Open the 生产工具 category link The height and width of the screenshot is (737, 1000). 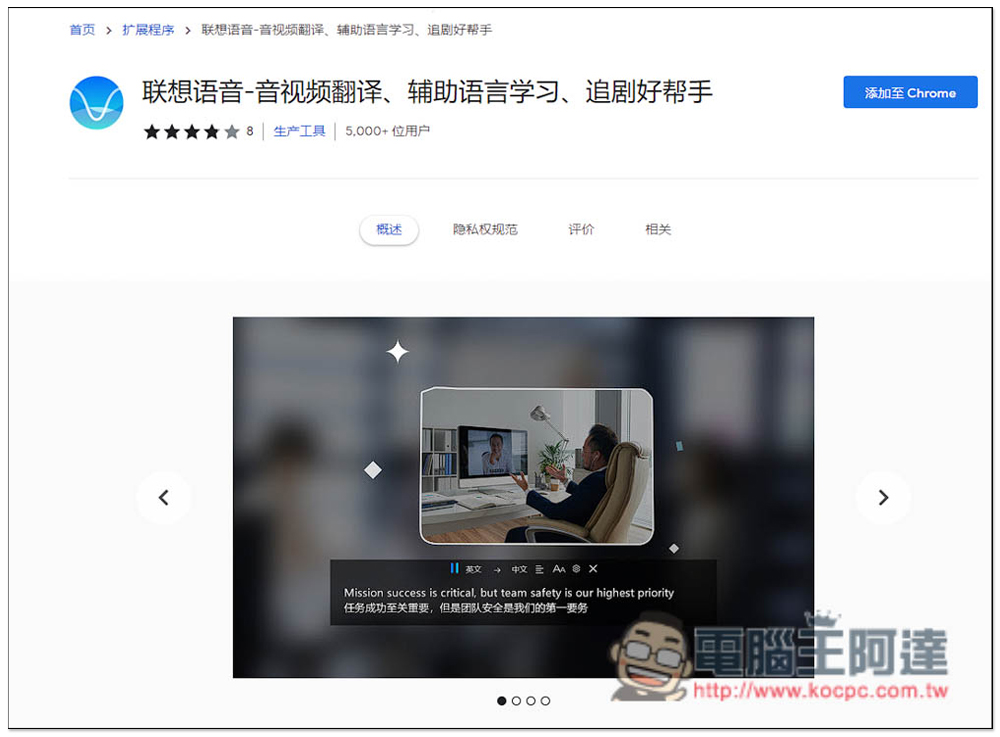pyautogui.click(x=299, y=131)
